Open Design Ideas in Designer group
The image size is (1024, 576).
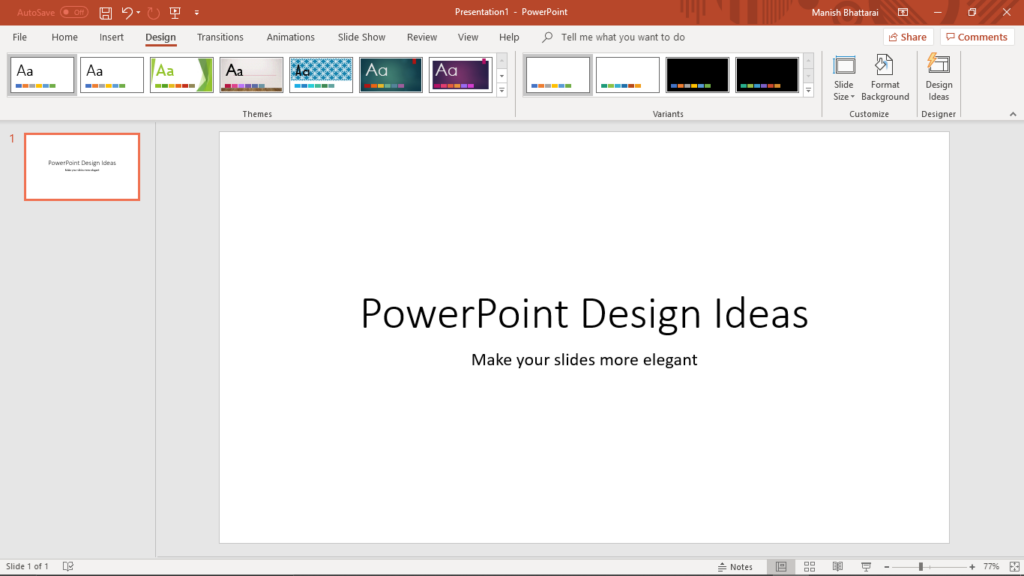938,78
